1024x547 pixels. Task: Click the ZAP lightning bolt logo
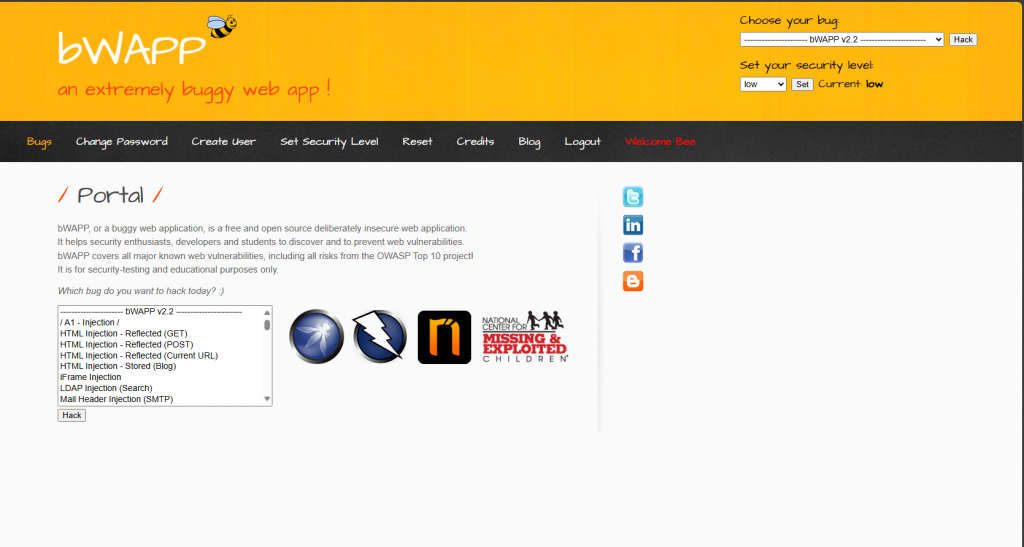coord(379,337)
